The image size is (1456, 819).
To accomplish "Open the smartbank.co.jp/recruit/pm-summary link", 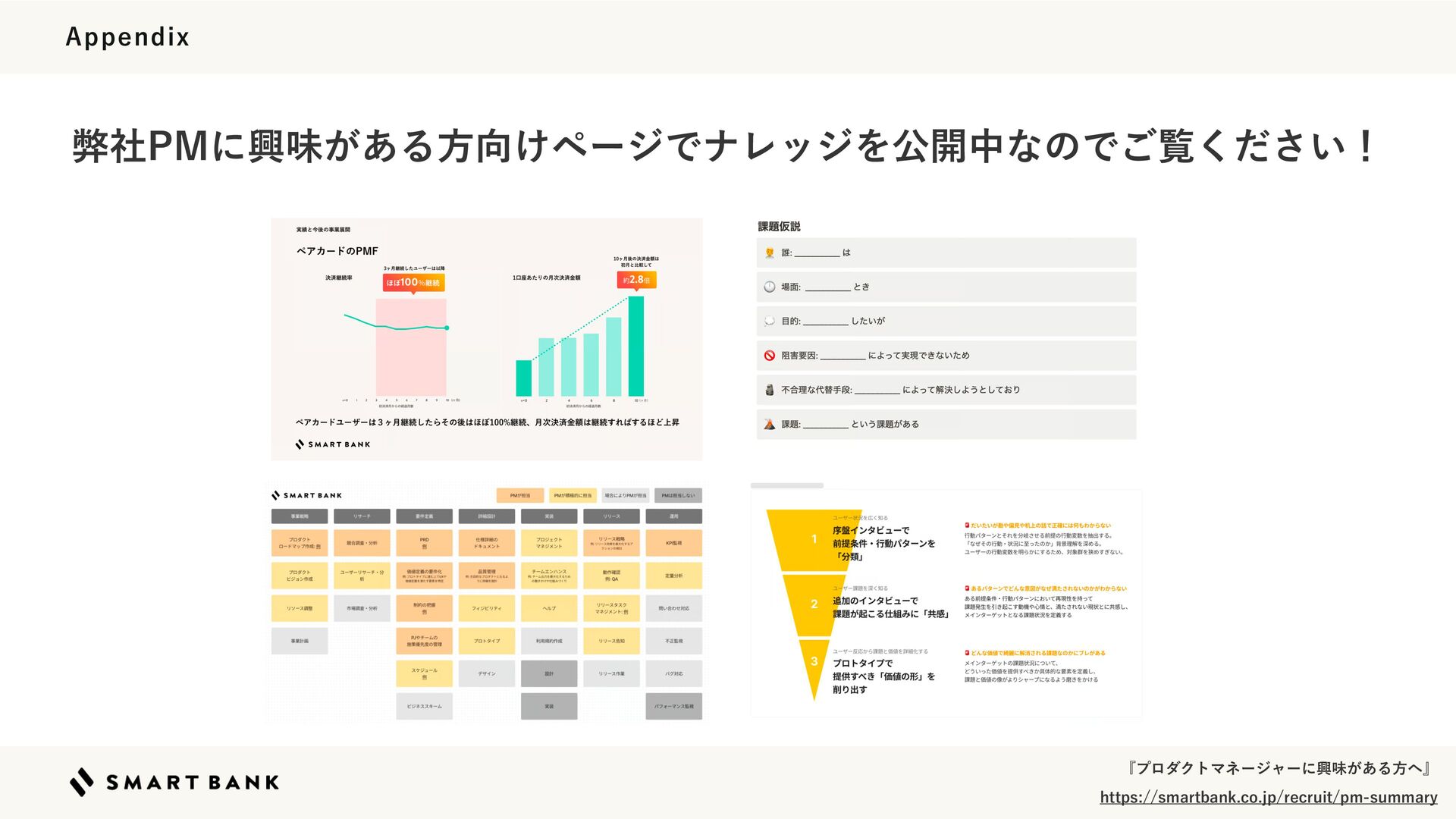I will [x=1268, y=797].
